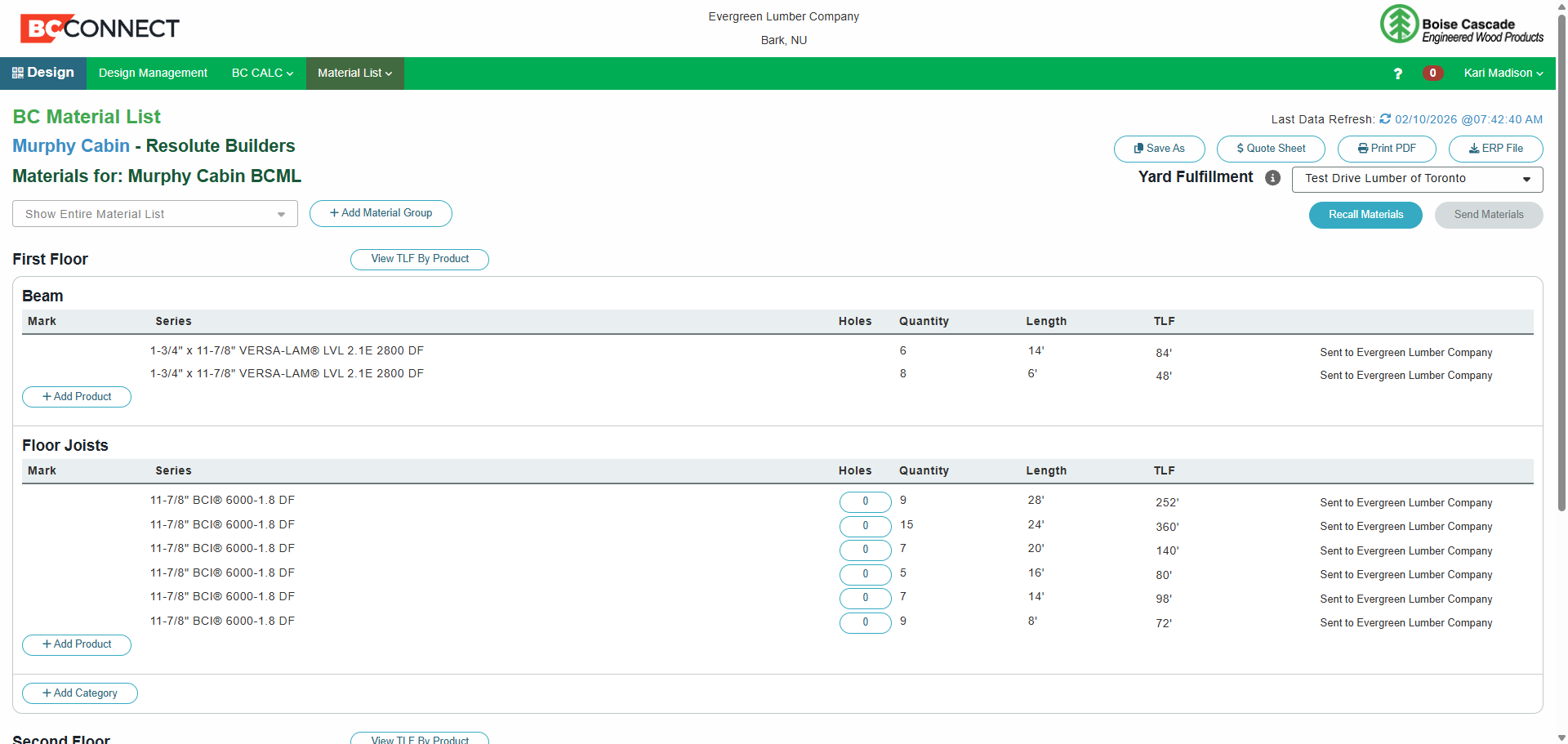Image resolution: width=1568 pixels, height=744 pixels.
Task: Click Recall Materials button
Action: [1365, 215]
